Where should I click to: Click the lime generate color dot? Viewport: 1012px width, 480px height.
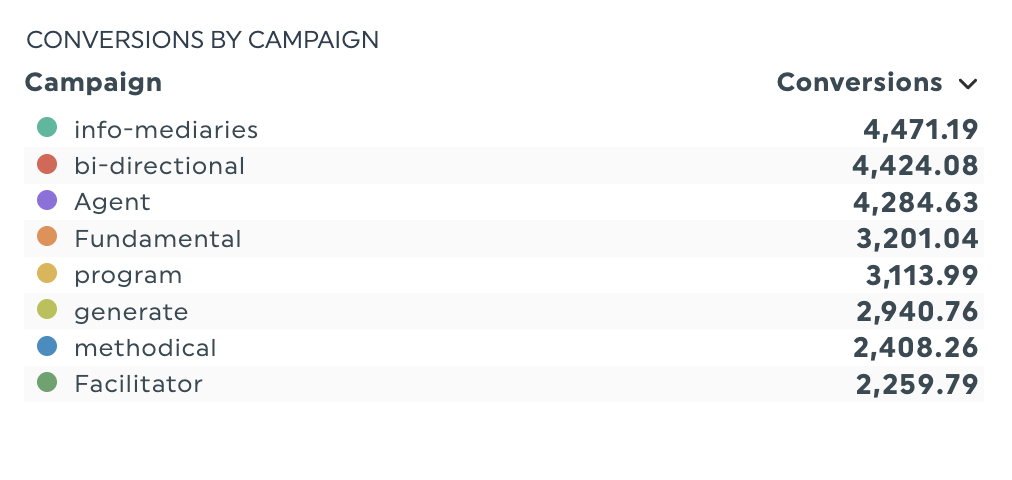[47, 311]
